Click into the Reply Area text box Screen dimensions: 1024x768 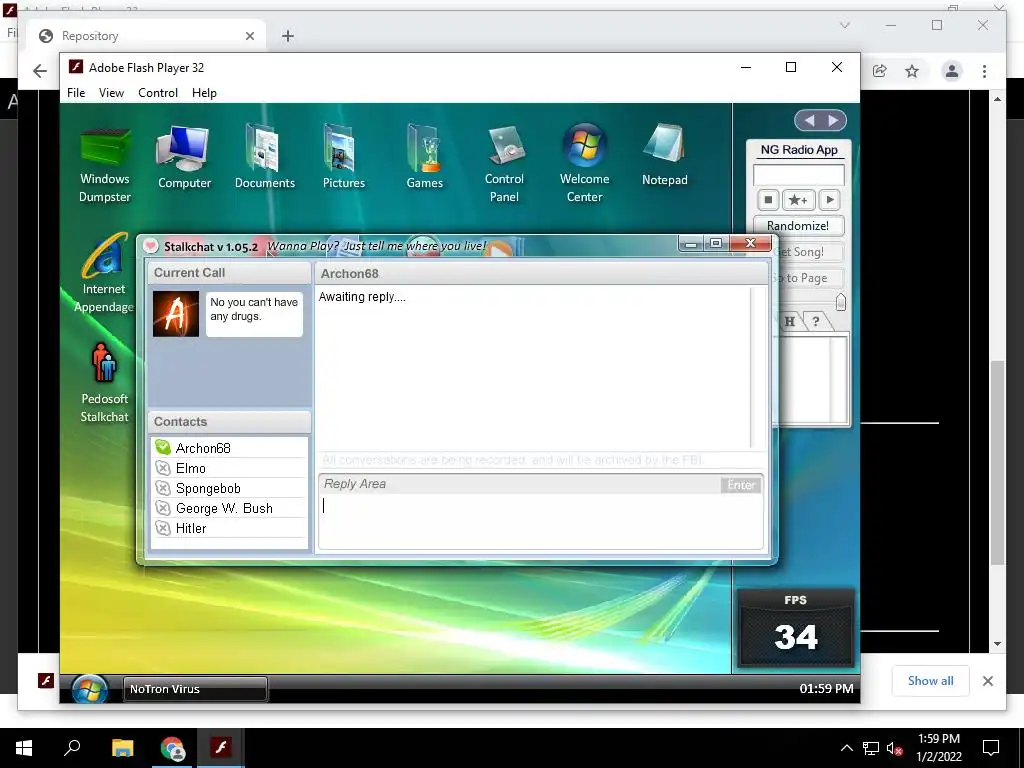[541, 520]
